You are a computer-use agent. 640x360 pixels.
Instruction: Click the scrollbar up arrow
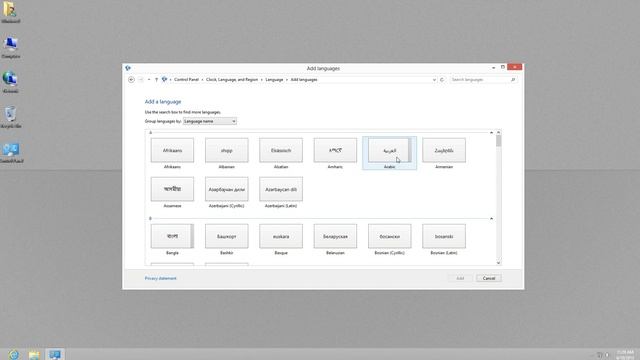tap(498, 133)
